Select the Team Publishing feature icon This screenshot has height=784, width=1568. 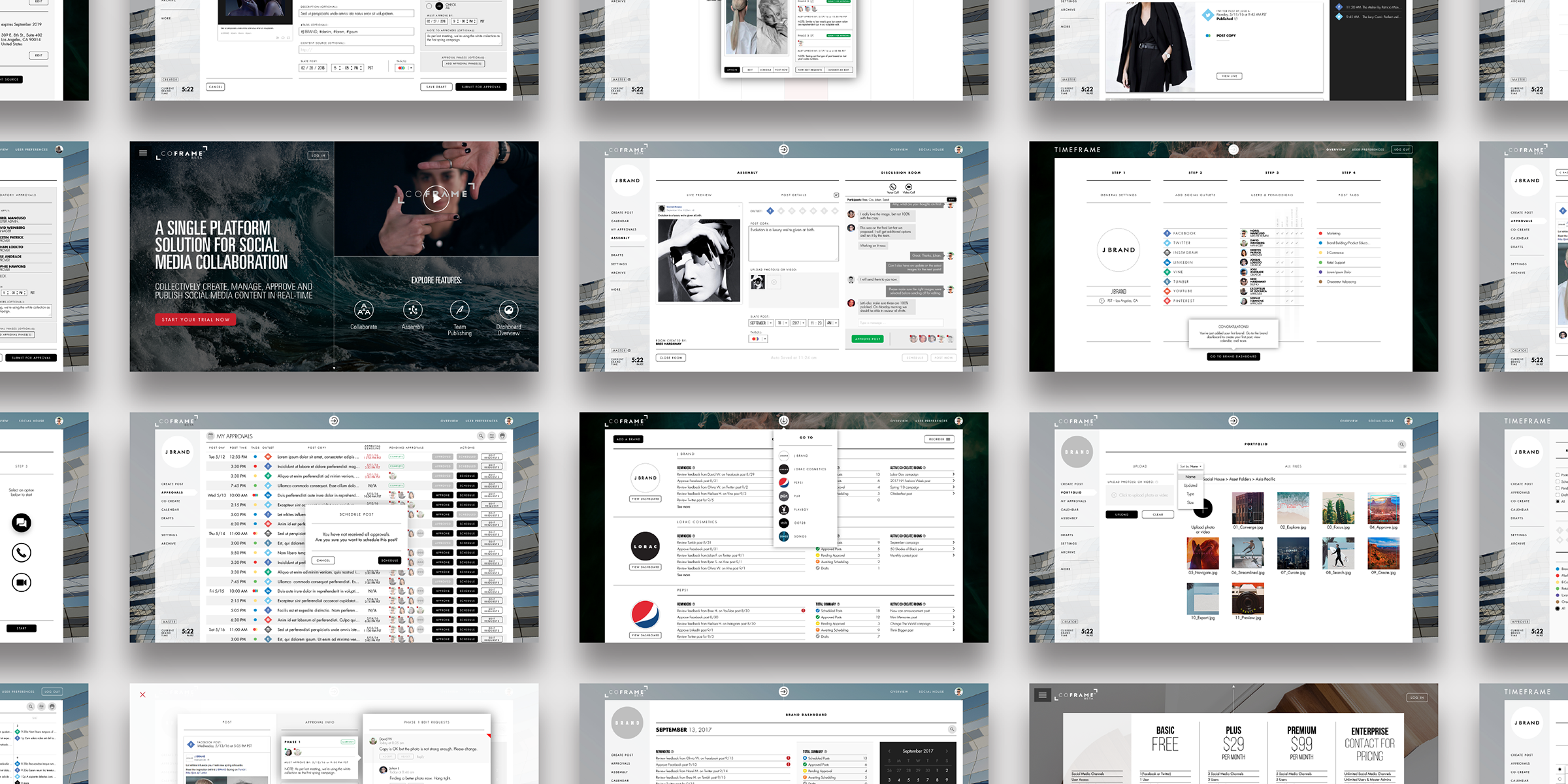click(459, 310)
